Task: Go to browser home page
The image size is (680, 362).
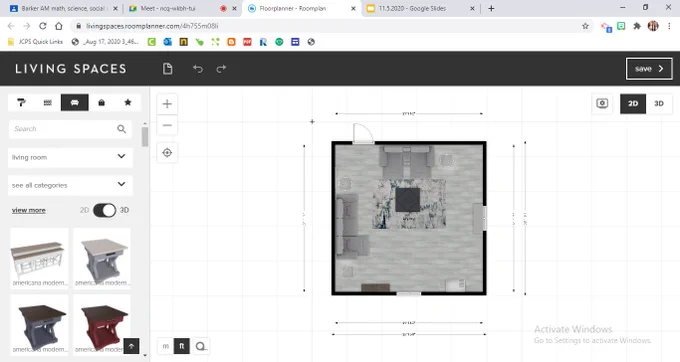Action: click(x=59, y=26)
